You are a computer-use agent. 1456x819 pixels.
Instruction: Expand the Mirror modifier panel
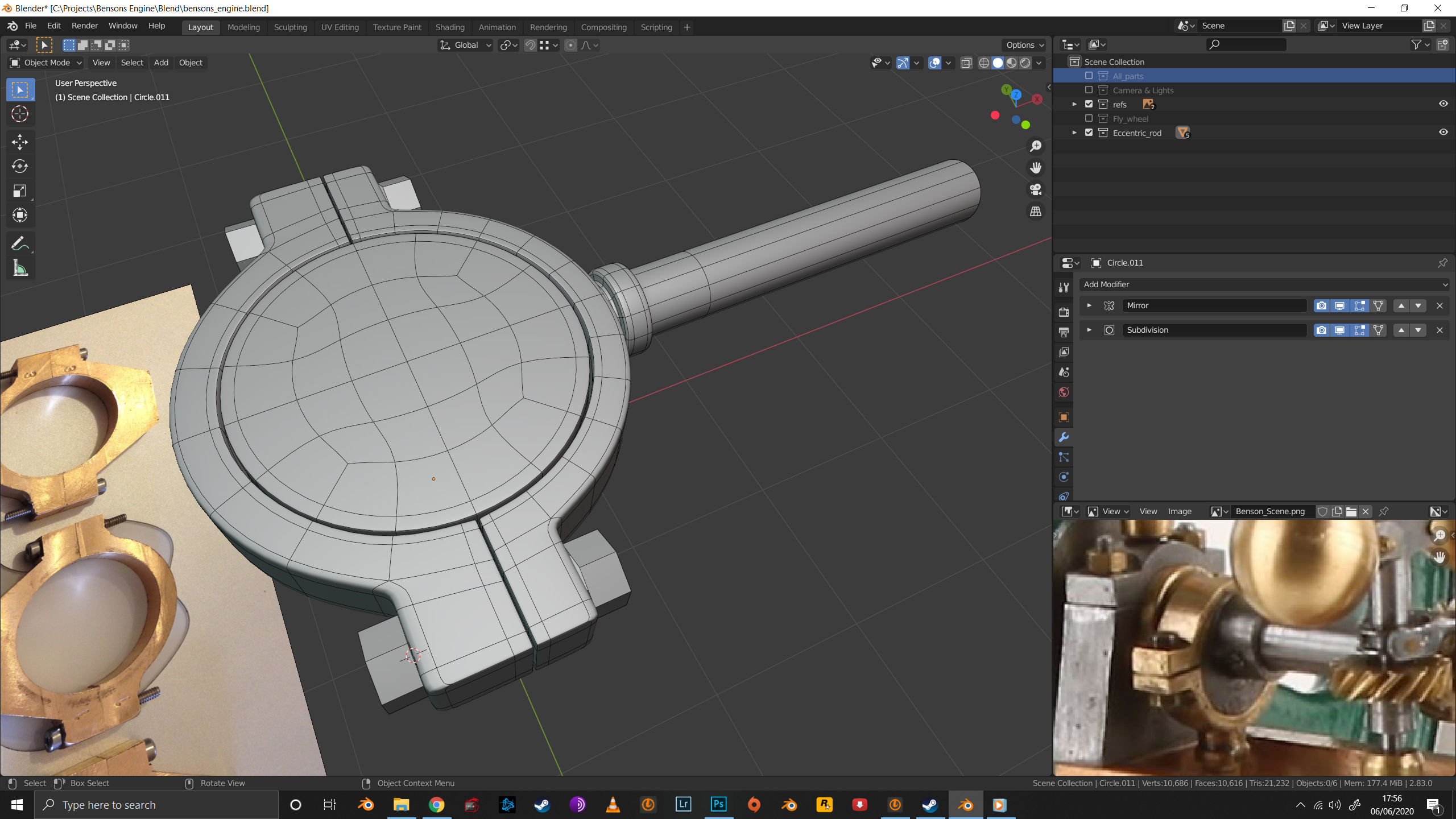click(x=1089, y=305)
